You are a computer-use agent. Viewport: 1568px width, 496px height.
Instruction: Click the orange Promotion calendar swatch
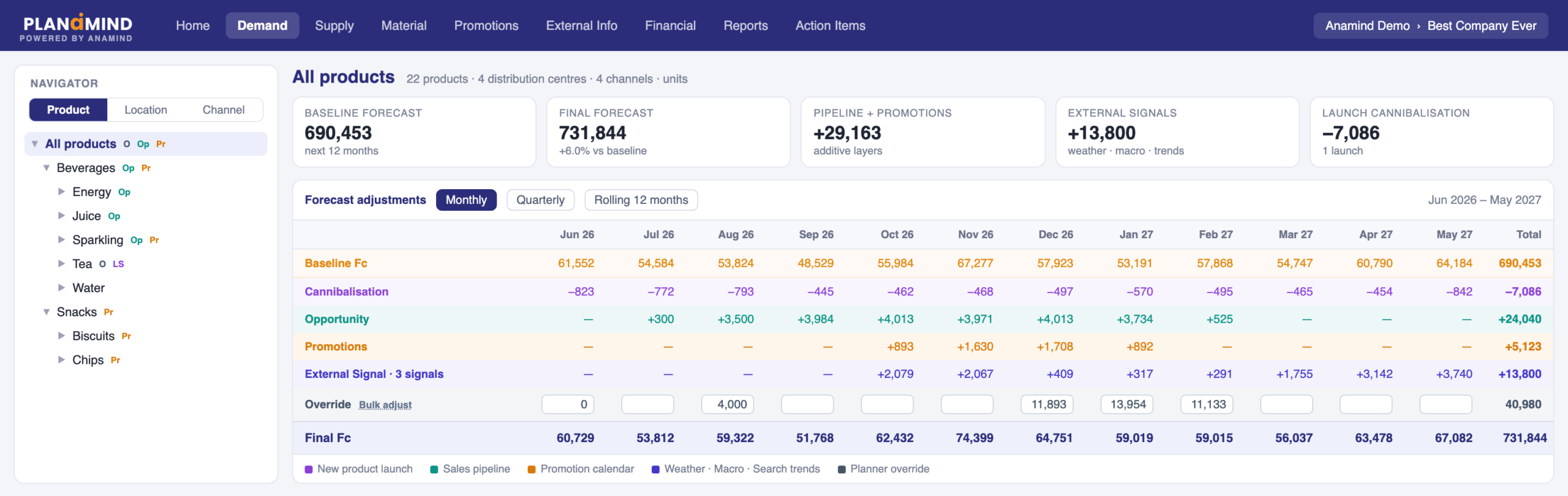click(x=532, y=470)
